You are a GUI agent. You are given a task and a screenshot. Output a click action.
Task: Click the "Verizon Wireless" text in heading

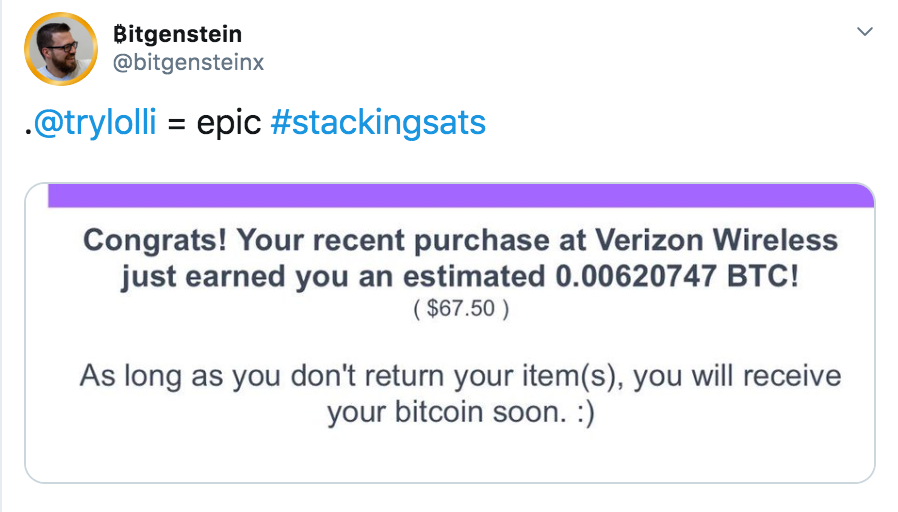coord(716,241)
